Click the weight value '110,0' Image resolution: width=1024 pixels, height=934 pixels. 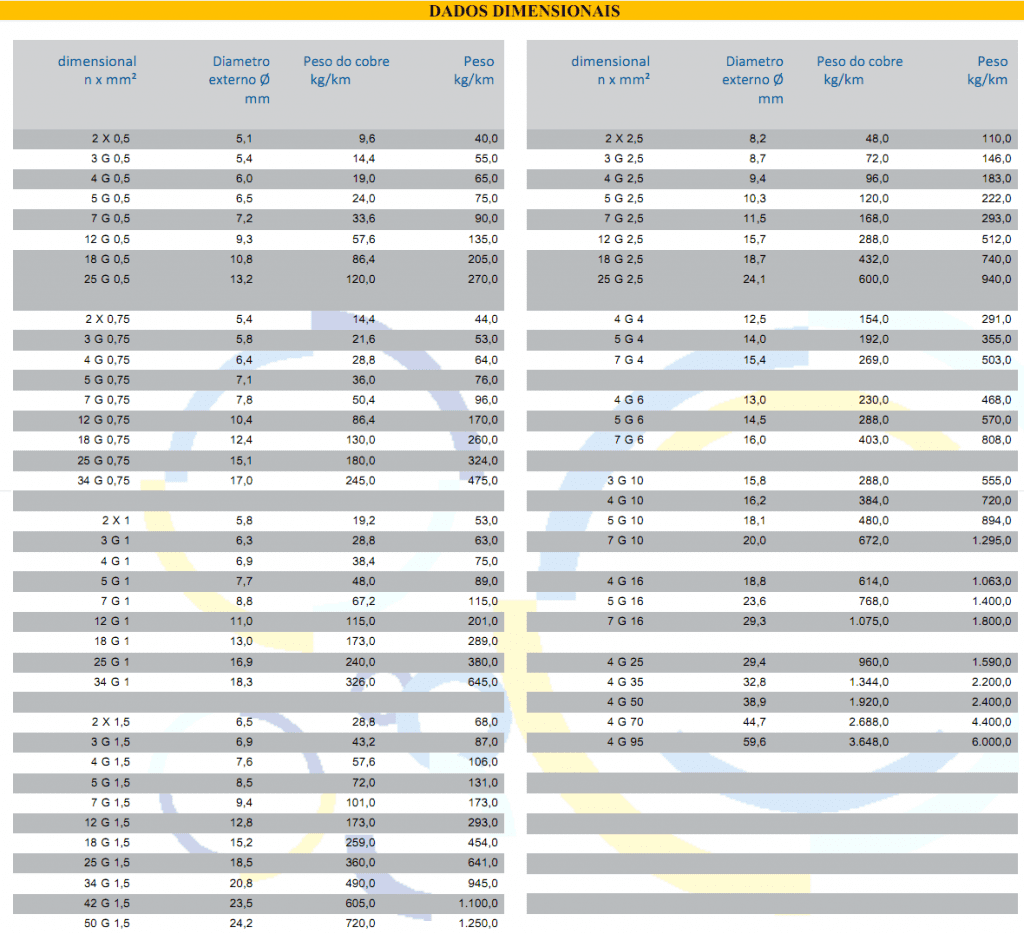pos(996,138)
